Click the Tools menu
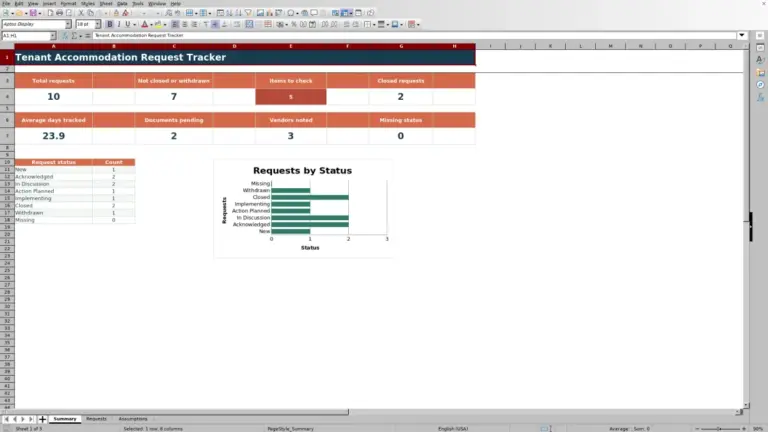This screenshot has height=432, width=768. tap(138, 3)
